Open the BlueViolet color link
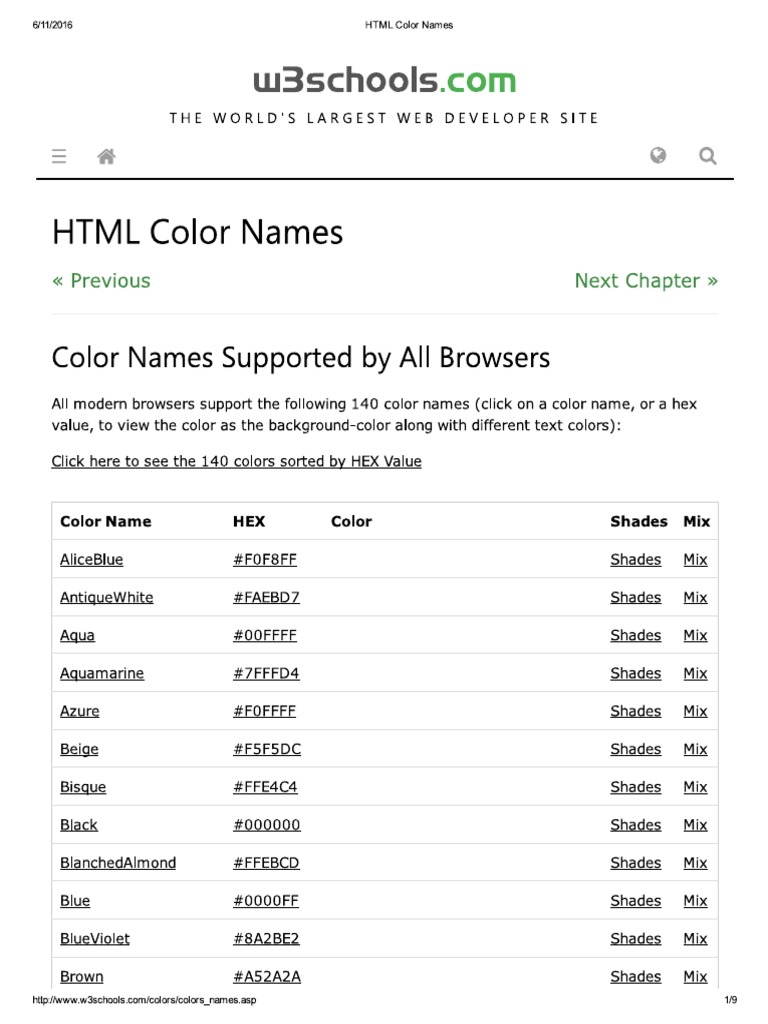 95,939
